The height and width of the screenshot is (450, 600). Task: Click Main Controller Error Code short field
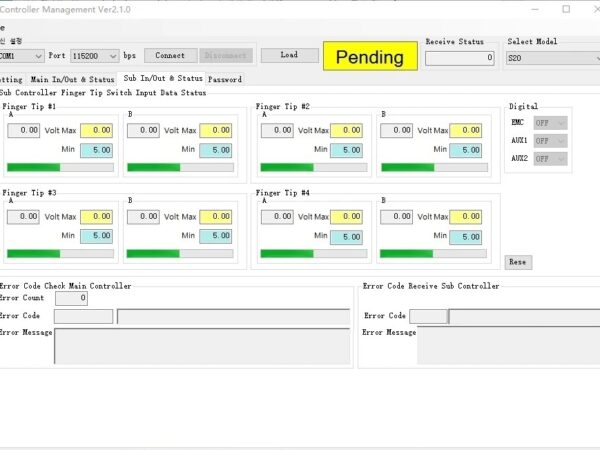coord(83,316)
